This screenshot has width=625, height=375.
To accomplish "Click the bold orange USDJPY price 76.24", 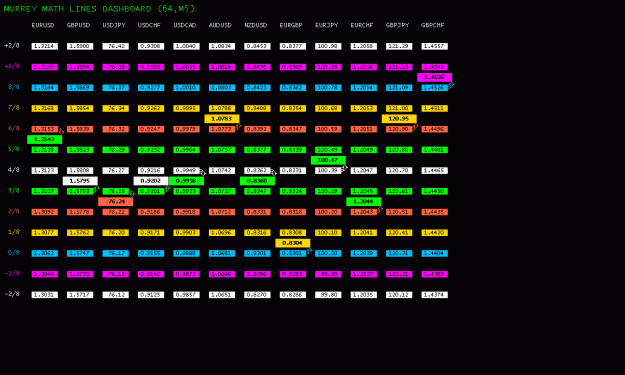I will (x=116, y=202).
